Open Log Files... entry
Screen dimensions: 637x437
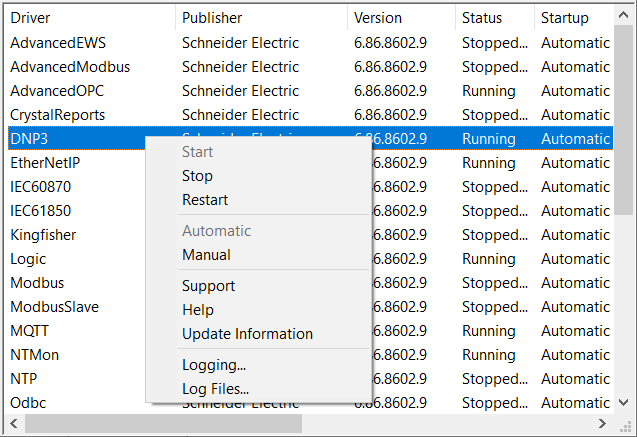[x=215, y=389]
